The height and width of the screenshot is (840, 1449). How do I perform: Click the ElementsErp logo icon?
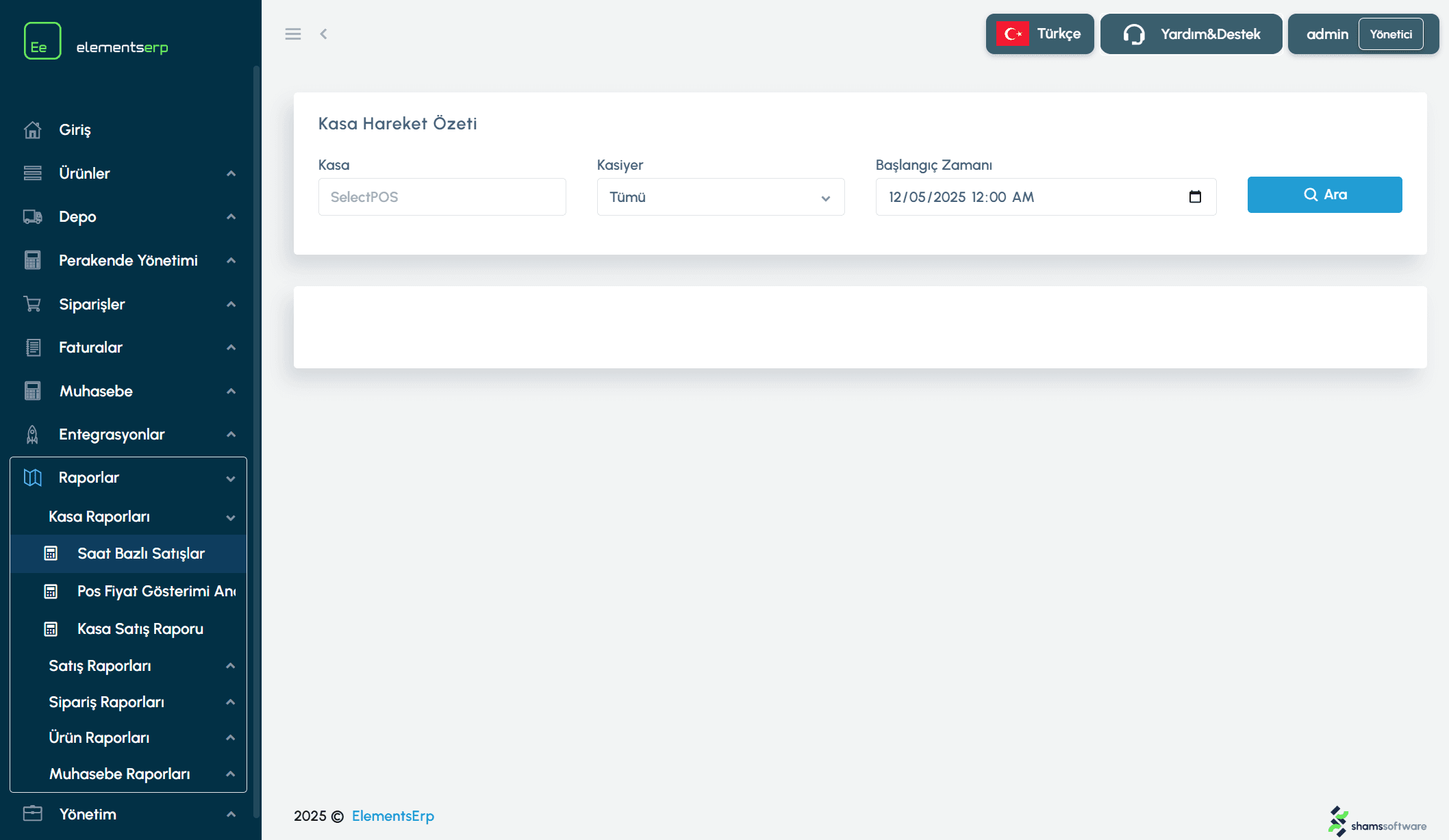[42, 41]
